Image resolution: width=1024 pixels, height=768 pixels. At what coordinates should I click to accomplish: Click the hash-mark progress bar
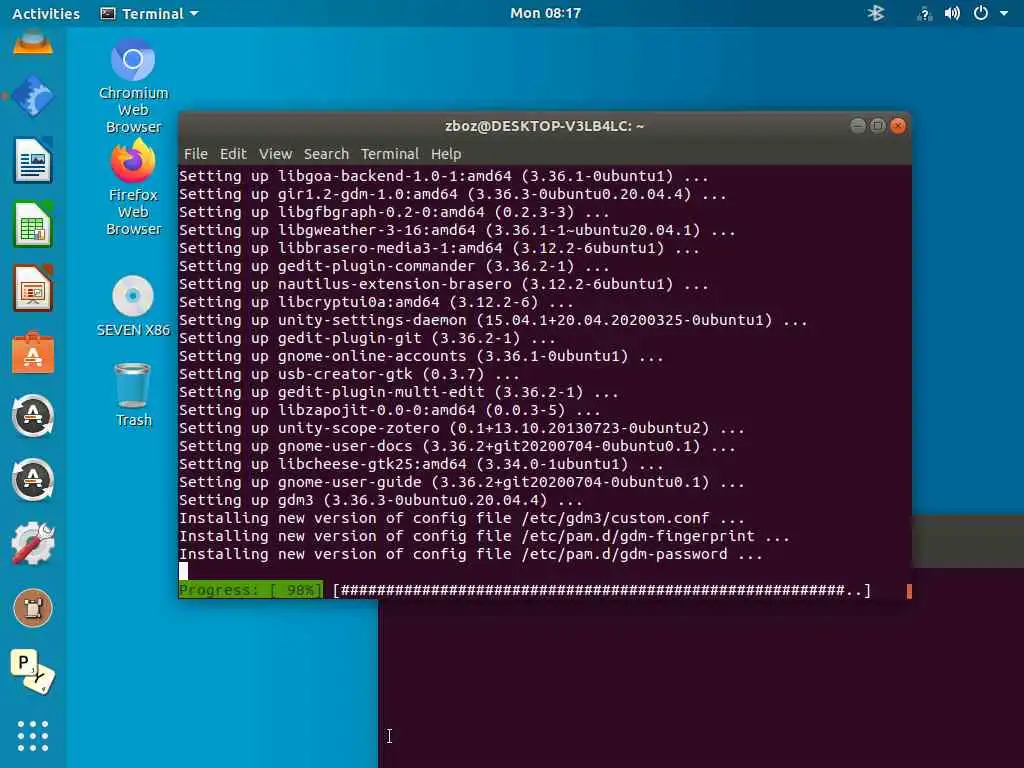point(601,590)
